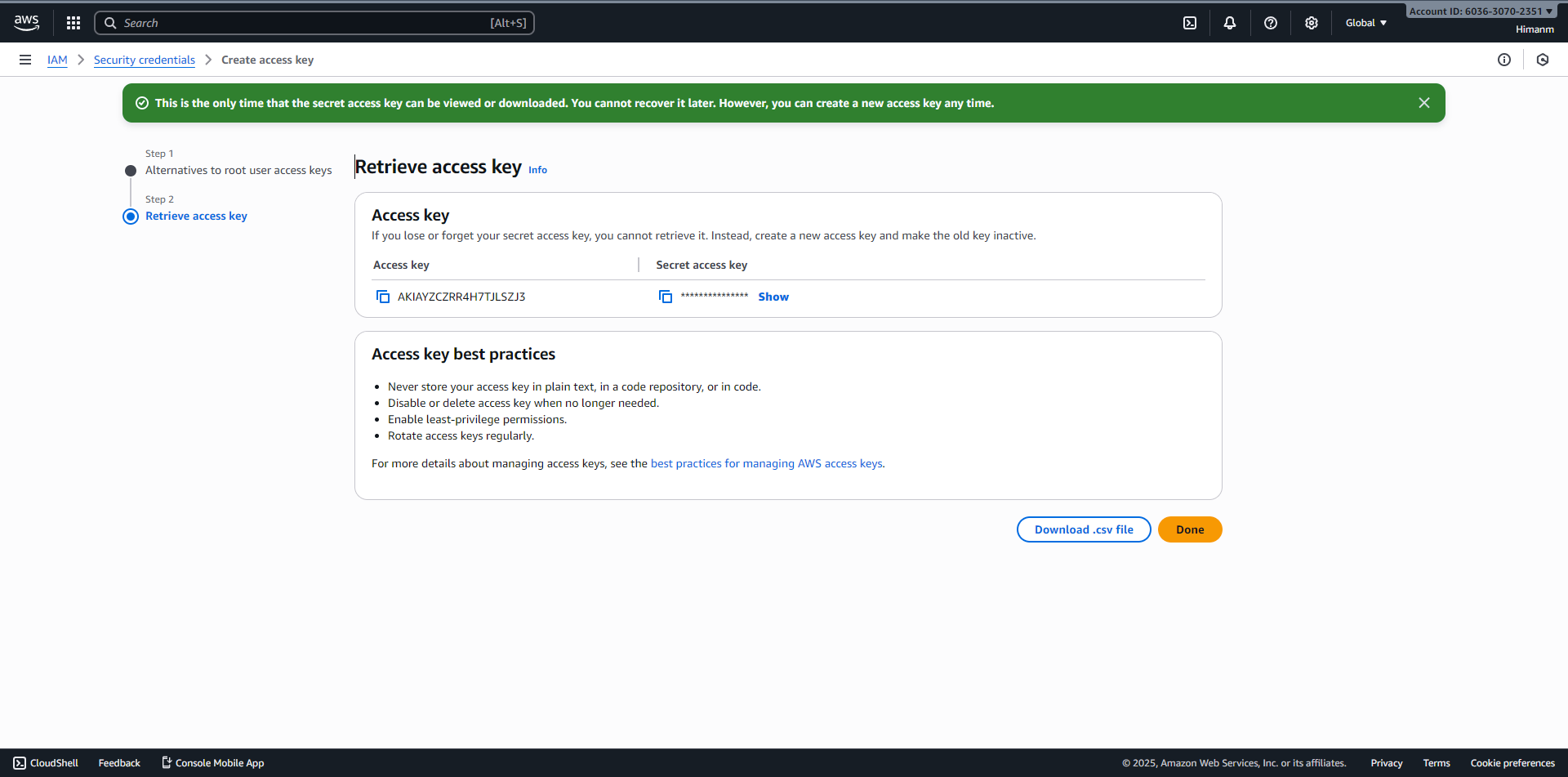The image size is (1568, 777).
Task: Open the AWS services grid
Action: pyautogui.click(x=73, y=22)
